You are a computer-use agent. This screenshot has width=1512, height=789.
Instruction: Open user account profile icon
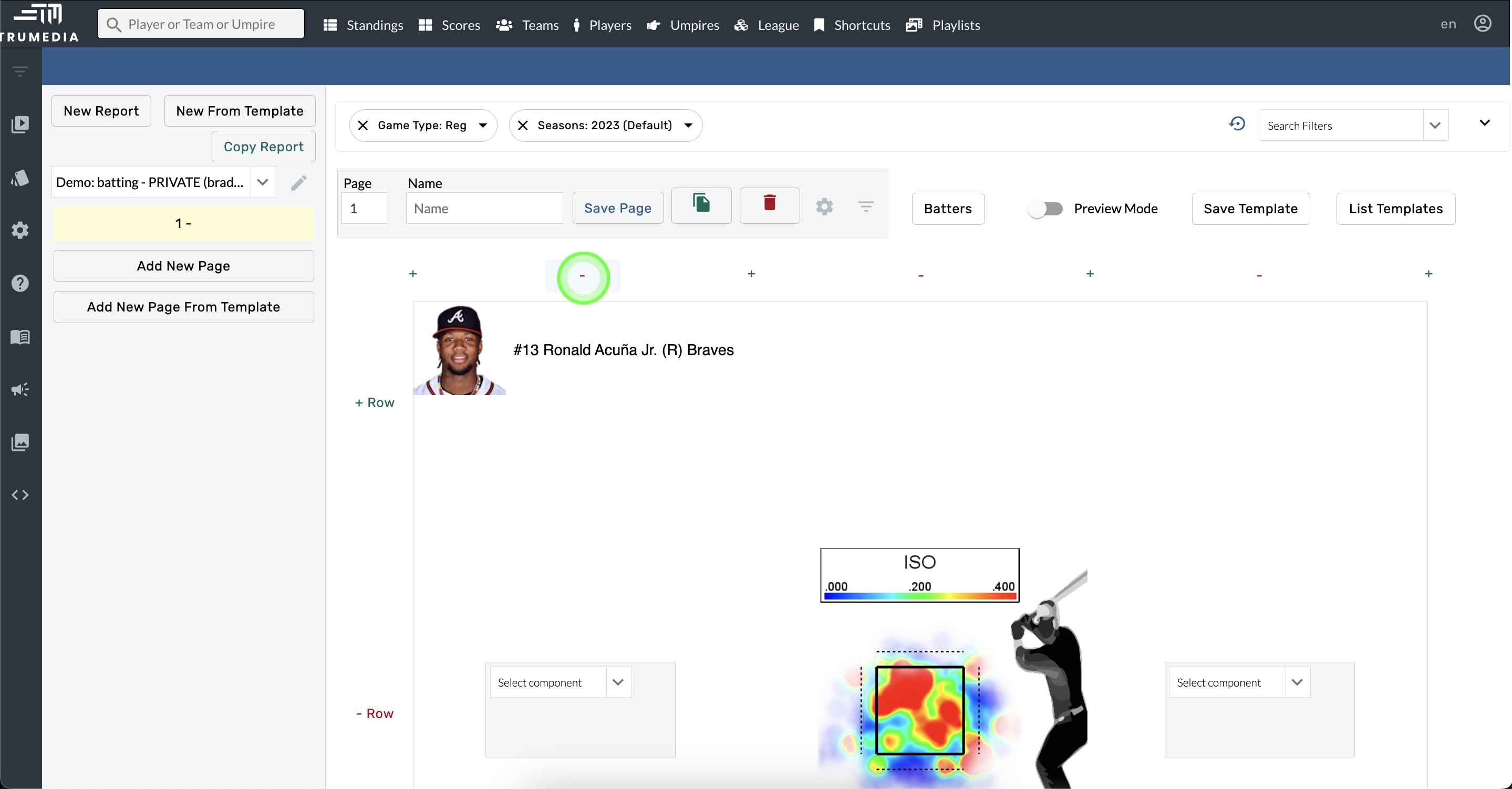[1482, 24]
